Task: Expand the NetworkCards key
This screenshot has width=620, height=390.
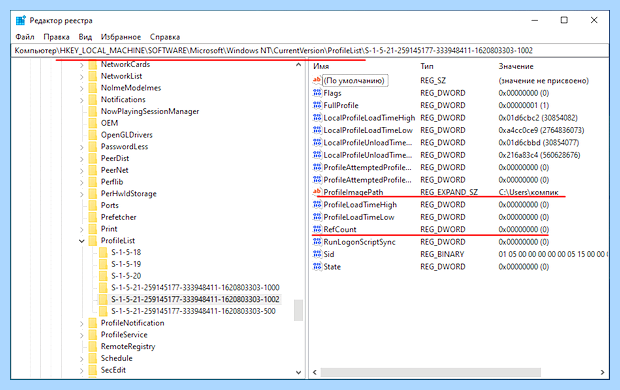Action: 81,65
